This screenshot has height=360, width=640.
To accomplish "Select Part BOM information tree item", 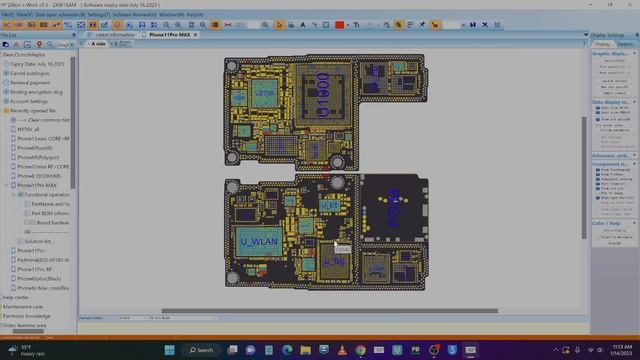I will tap(50, 213).
